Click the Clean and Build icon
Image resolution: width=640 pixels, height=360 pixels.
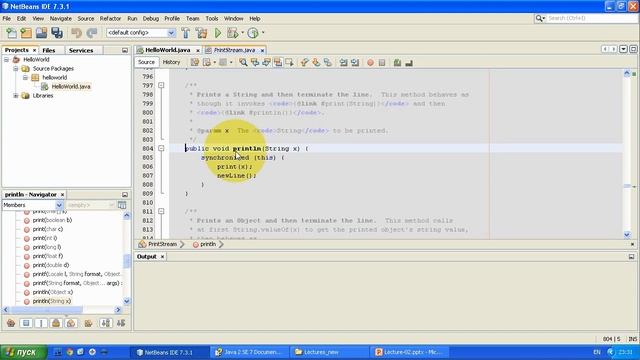pos(201,33)
